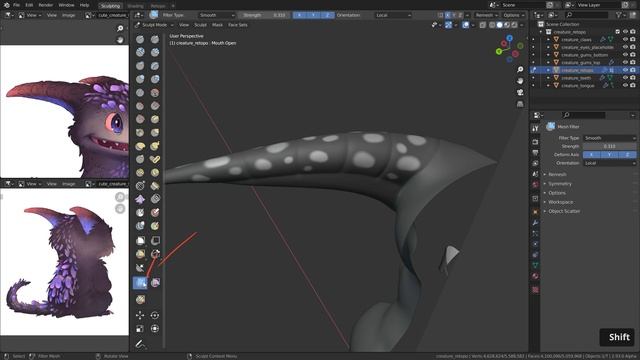640x360 pixels.
Task: Open the Options popover in header
Action: click(513, 15)
